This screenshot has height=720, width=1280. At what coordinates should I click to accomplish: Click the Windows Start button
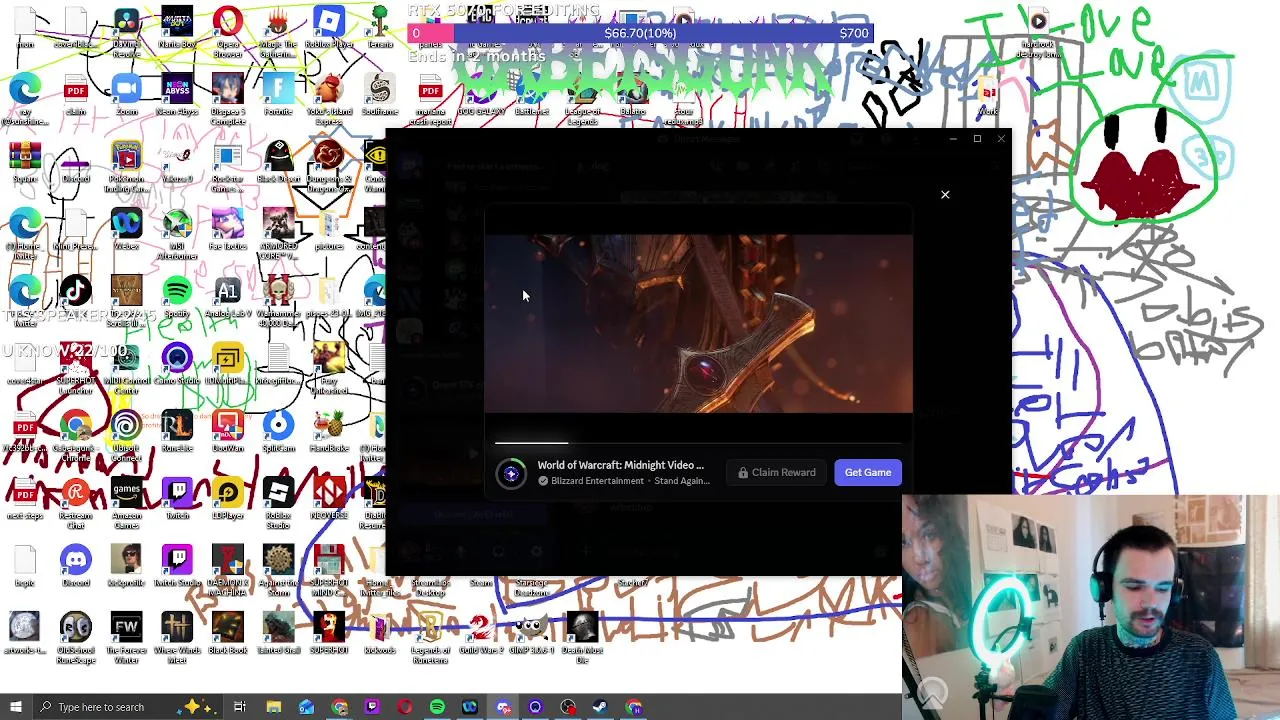15,707
